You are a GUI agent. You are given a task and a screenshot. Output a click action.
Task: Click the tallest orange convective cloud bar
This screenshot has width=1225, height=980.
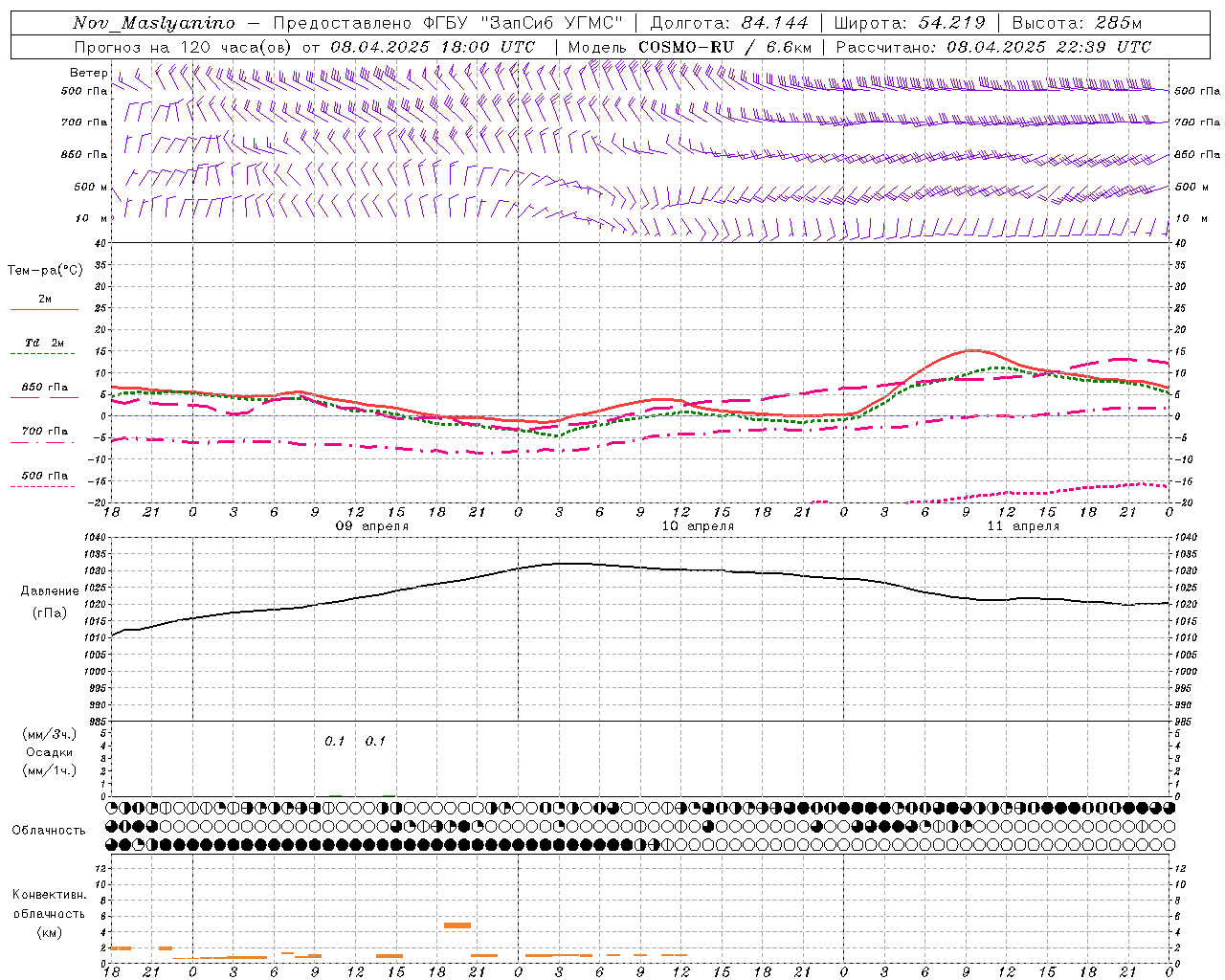pyautogui.click(x=457, y=925)
